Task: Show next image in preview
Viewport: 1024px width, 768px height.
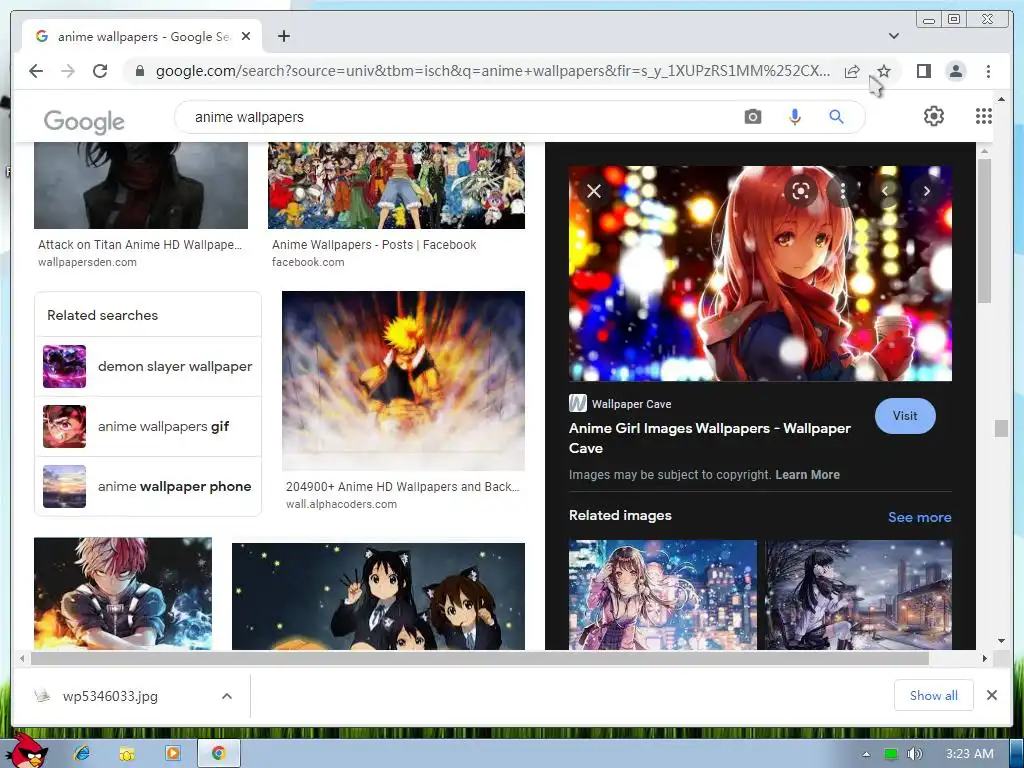Action: 926,191
